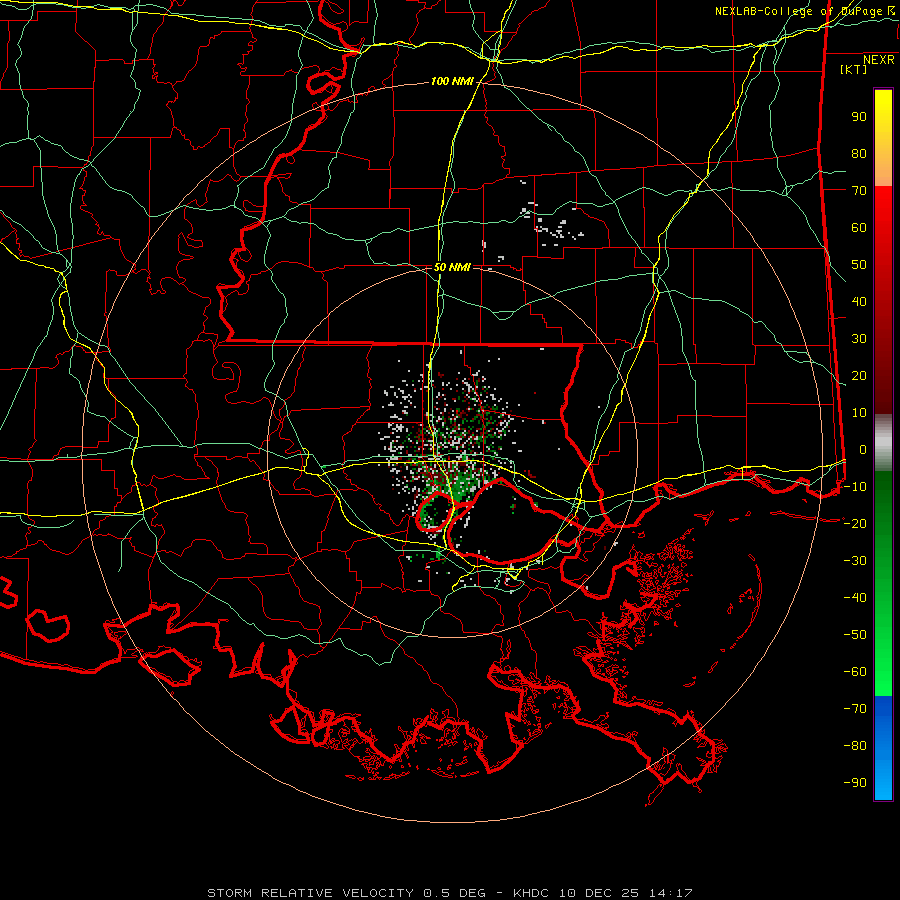
Task: Select the 100 NMI range ring label
Action: coord(452,82)
